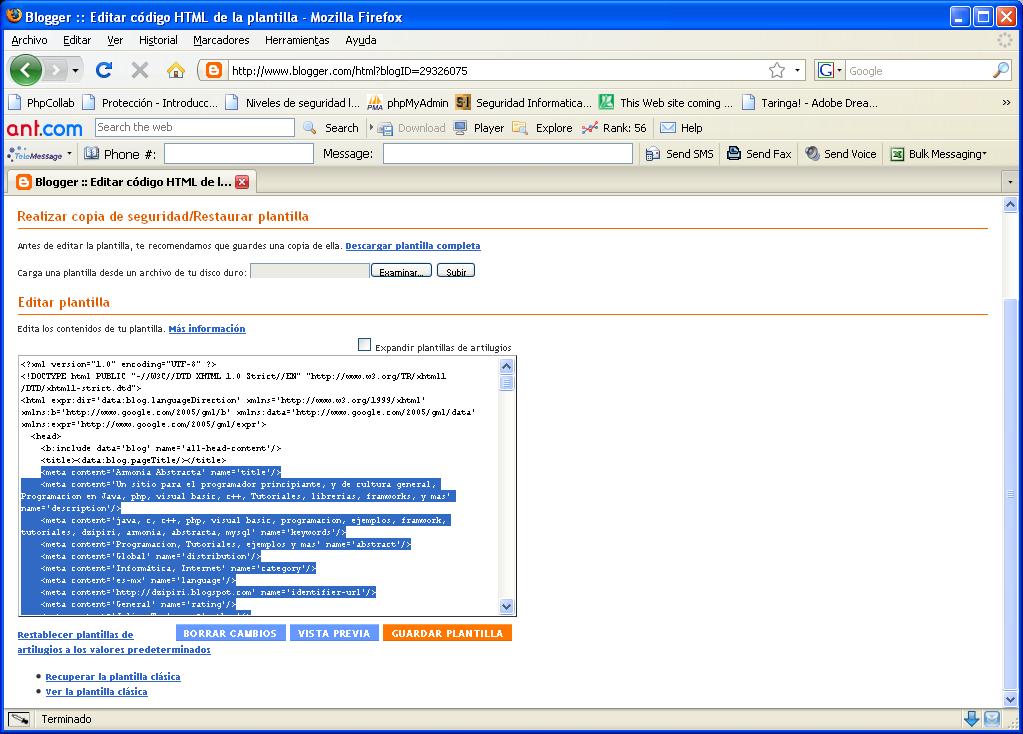Image resolution: width=1023 pixels, height=734 pixels.
Task: Open the Home page icon
Action: pyautogui.click(x=176, y=70)
